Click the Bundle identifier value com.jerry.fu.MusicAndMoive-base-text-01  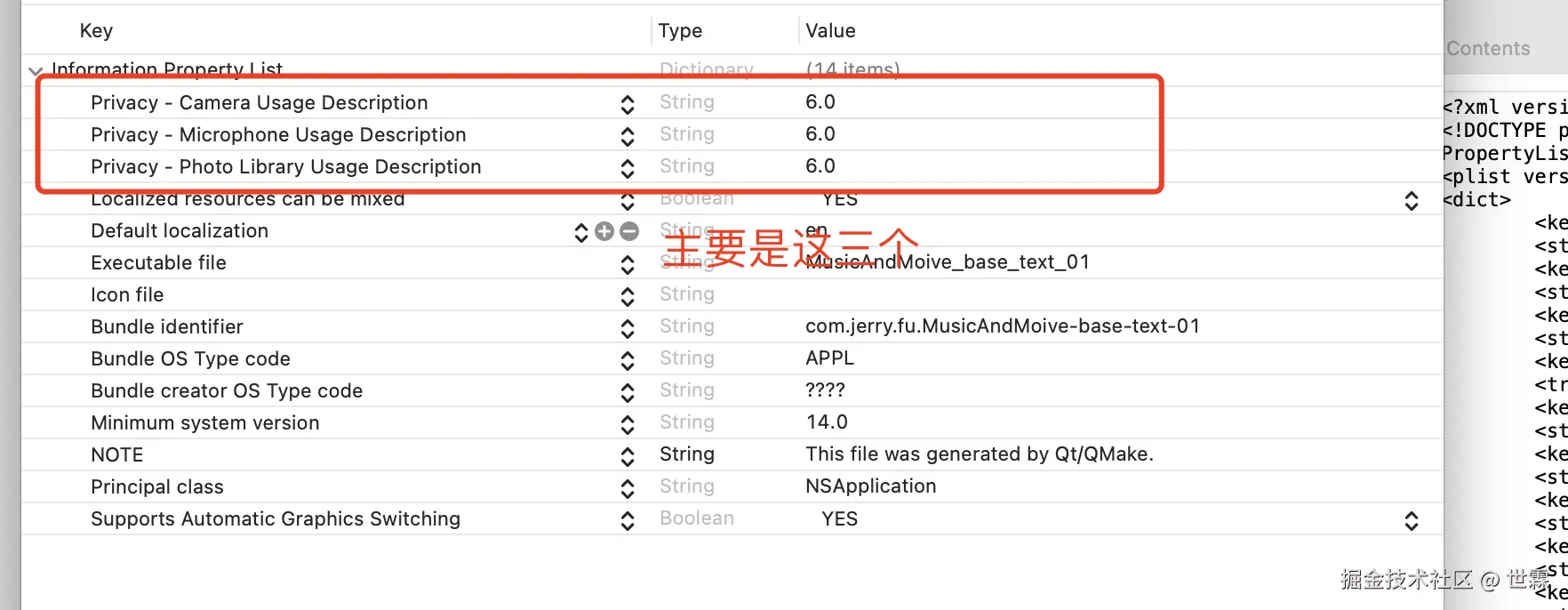[1003, 326]
